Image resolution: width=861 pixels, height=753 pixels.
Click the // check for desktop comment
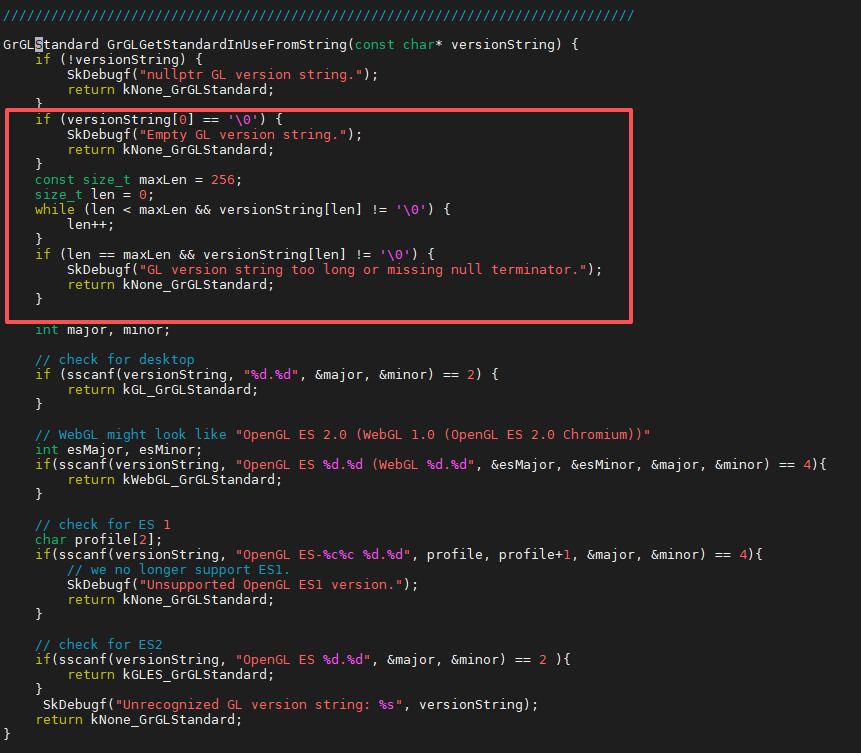tap(115, 359)
